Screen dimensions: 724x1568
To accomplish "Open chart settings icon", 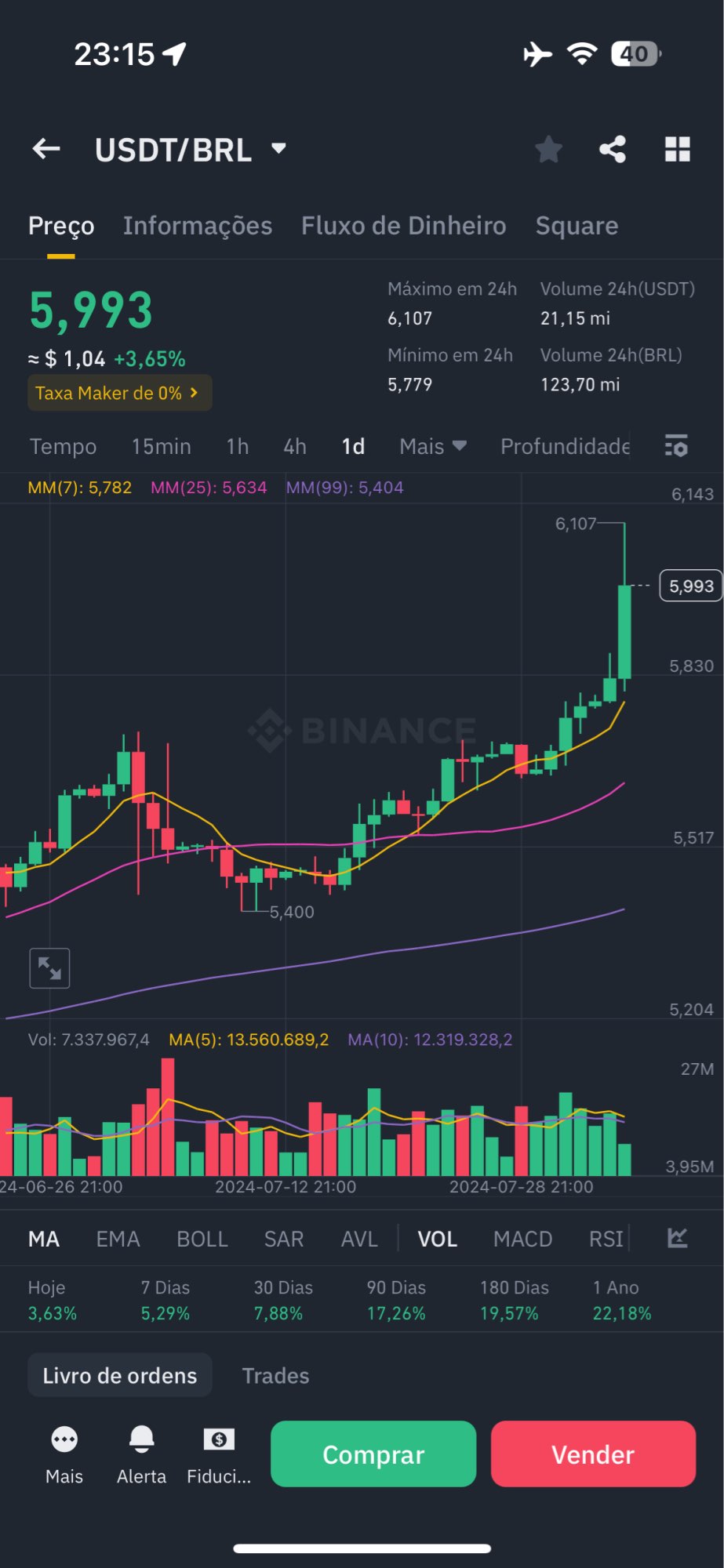I will coord(676,446).
